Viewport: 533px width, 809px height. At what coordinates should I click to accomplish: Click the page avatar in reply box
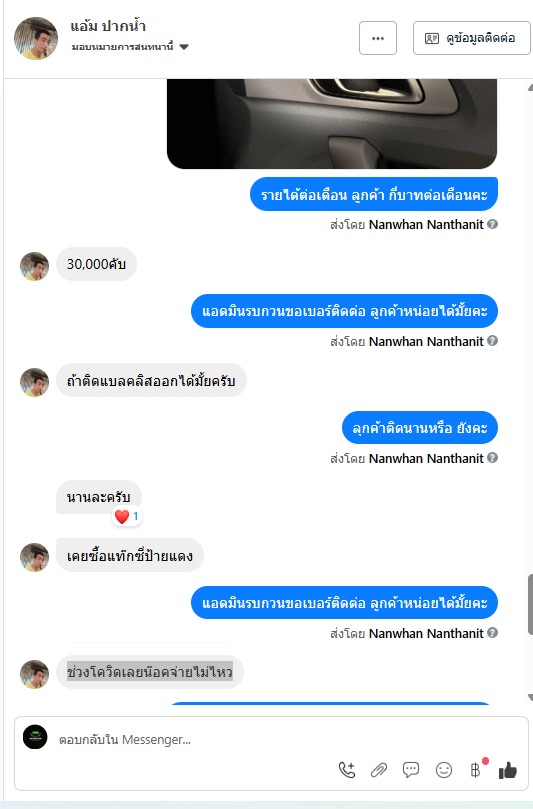pos(35,737)
